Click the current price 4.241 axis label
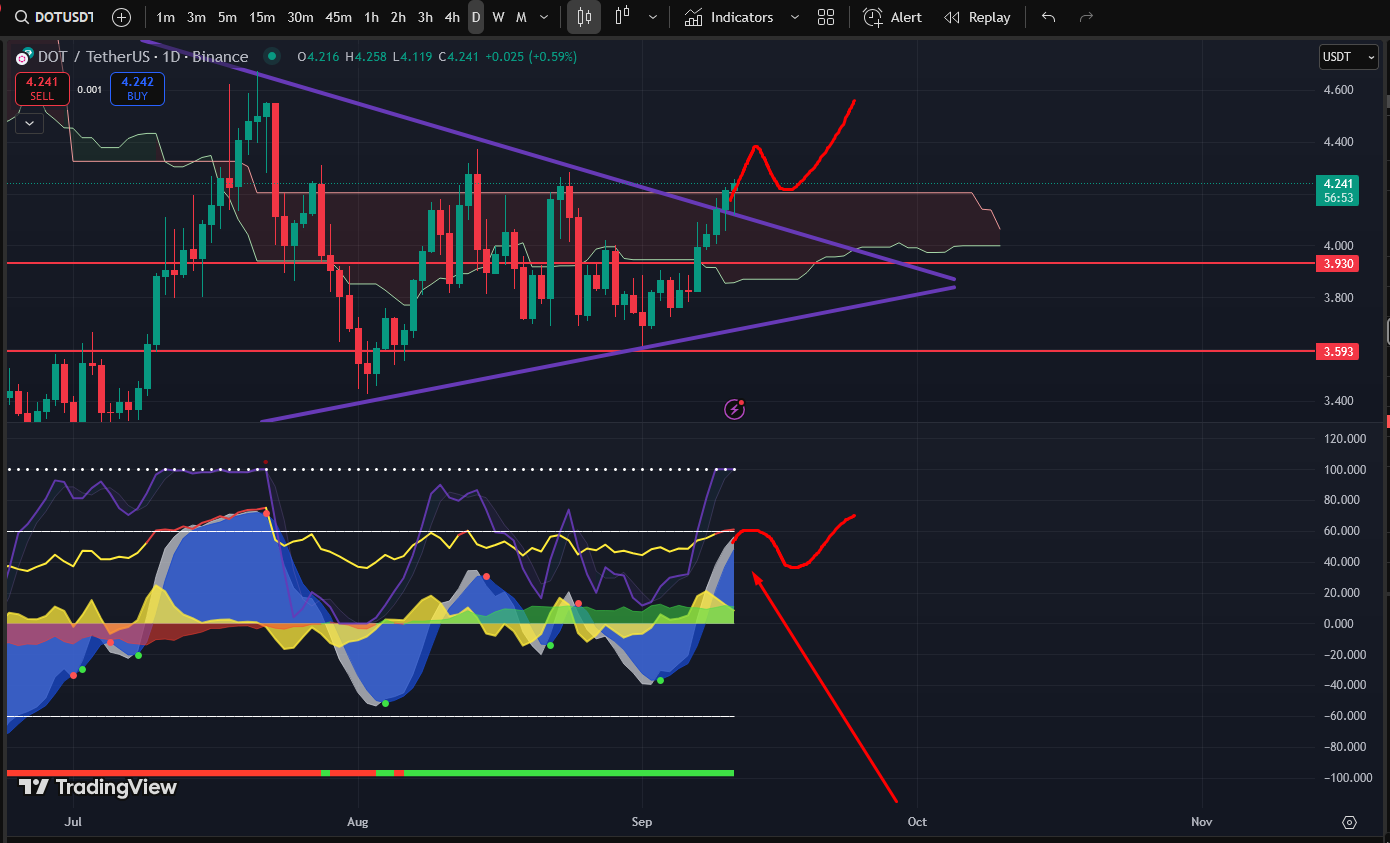Viewport: 1390px width, 843px height. pyautogui.click(x=1337, y=184)
